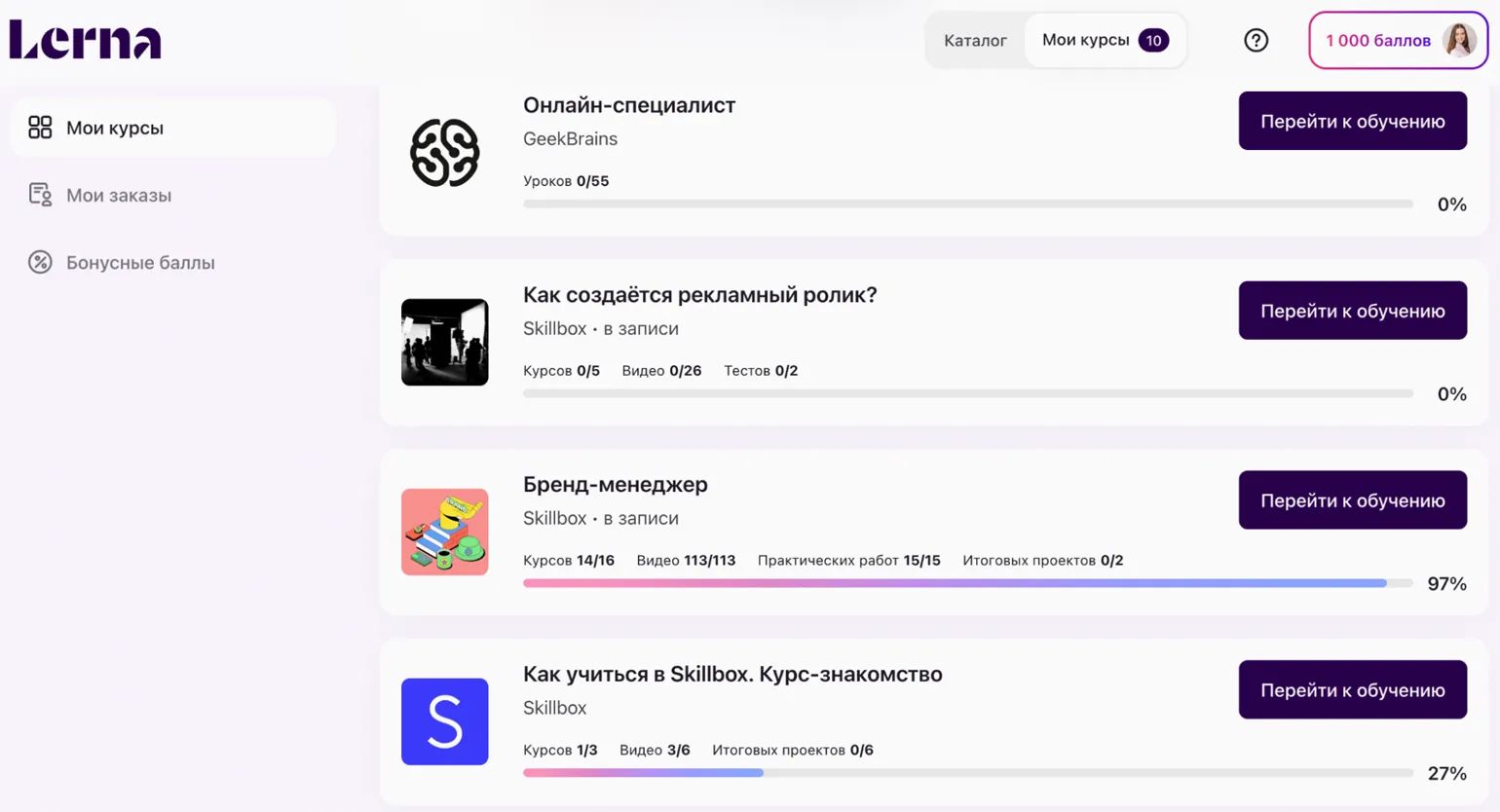
Task: Click Перейти к обучению for Курс-знакомство
Action: [1352, 690]
